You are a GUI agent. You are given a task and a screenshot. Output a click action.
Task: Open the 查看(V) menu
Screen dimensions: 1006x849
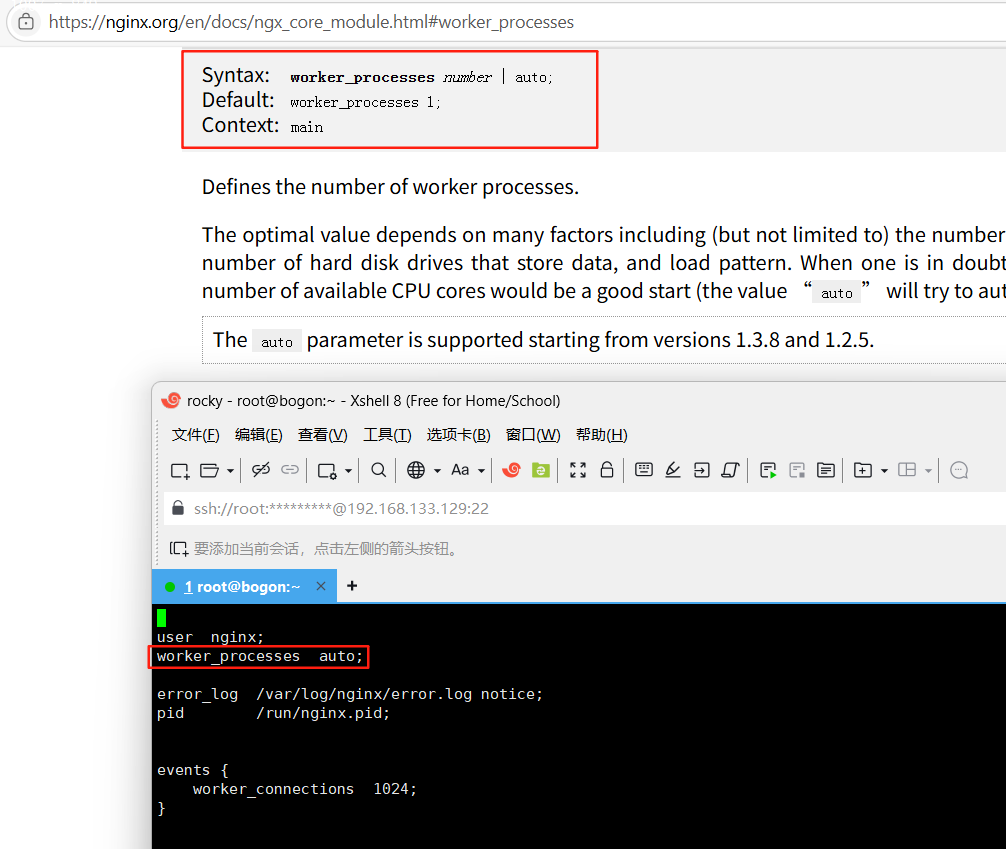[323, 435]
